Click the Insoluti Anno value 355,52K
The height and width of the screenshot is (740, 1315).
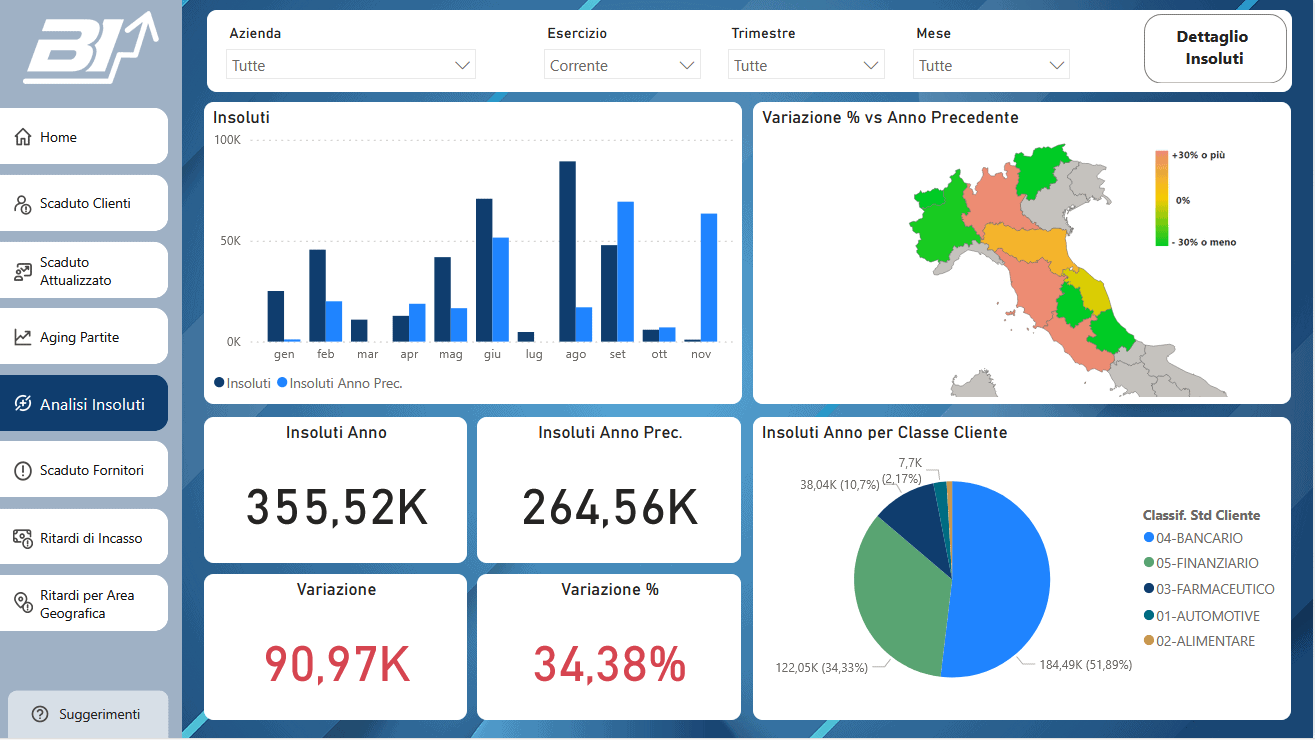click(336, 508)
